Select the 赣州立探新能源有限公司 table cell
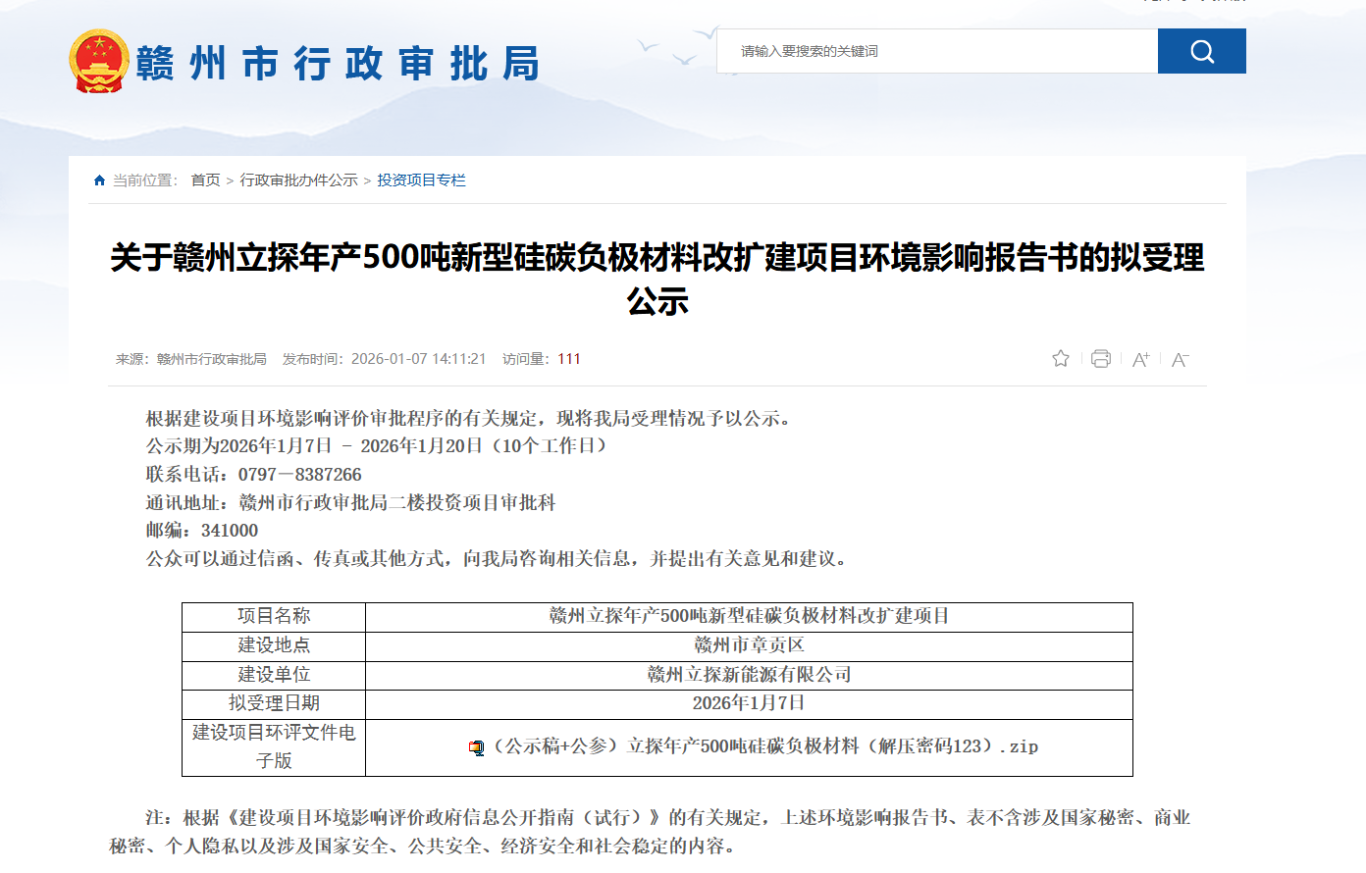The height and width of the screenshot is (873, 1366). coord(749,674)
